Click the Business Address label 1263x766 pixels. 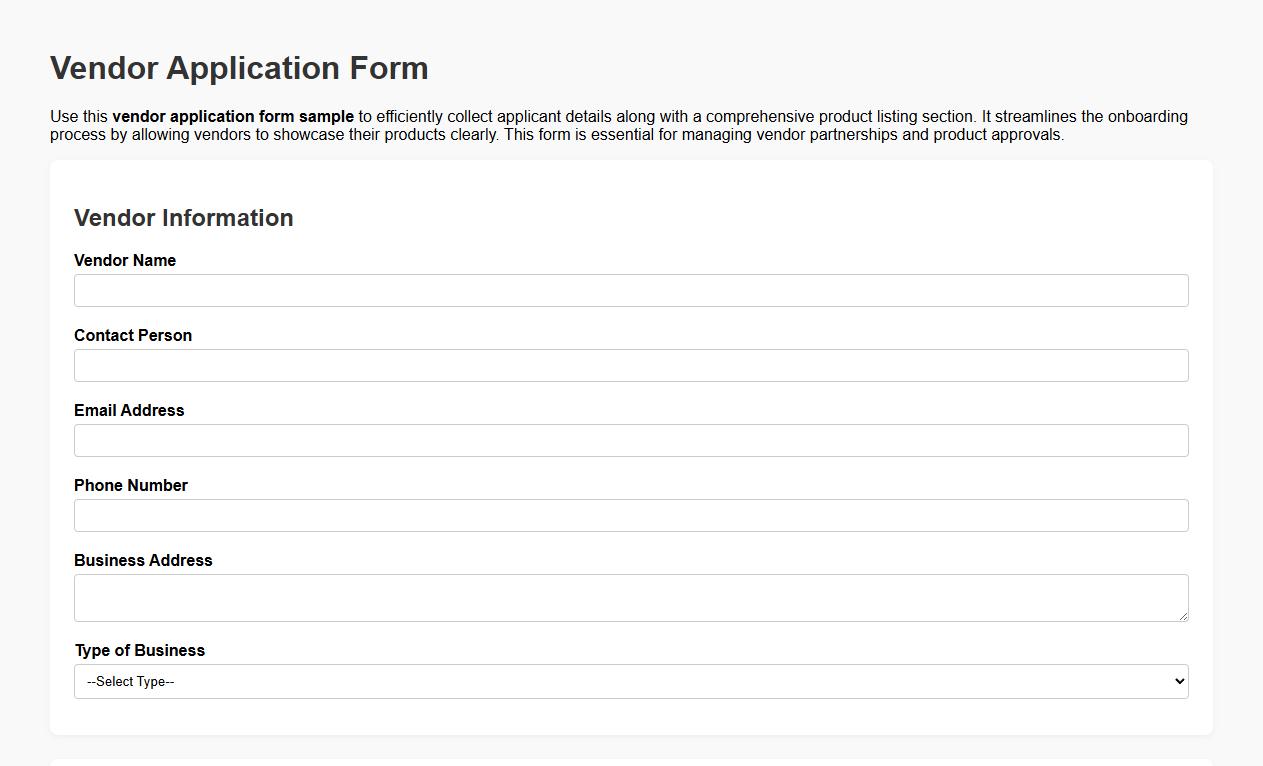[x=143, y=560]
